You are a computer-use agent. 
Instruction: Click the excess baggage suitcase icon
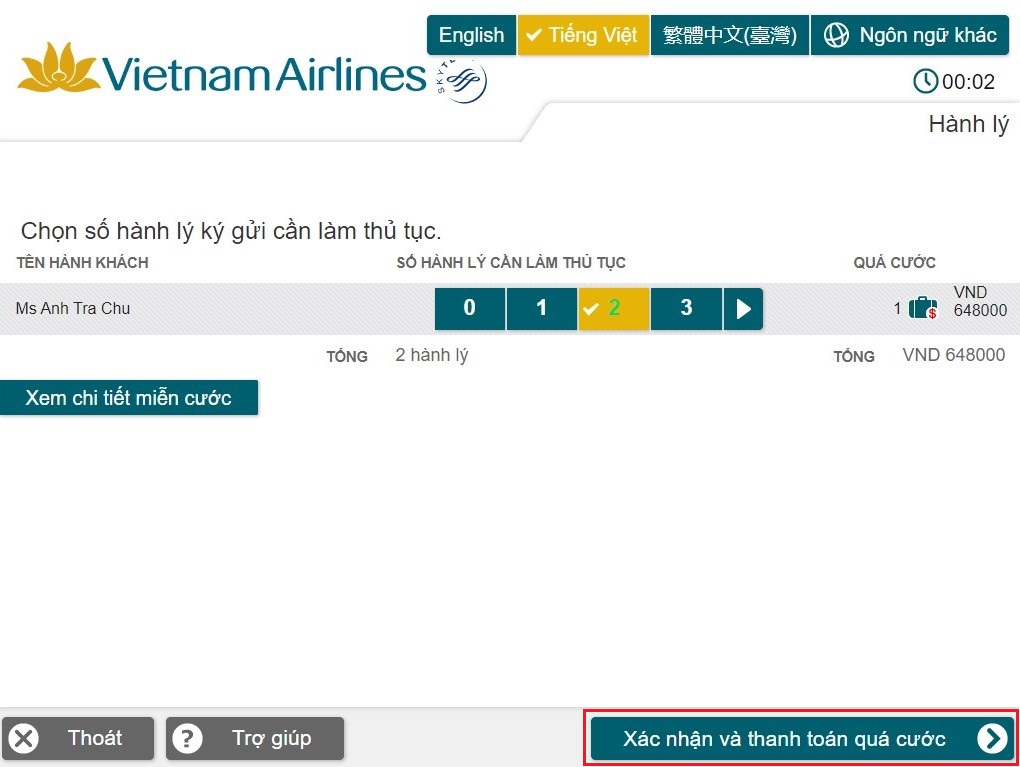[923, 308]
